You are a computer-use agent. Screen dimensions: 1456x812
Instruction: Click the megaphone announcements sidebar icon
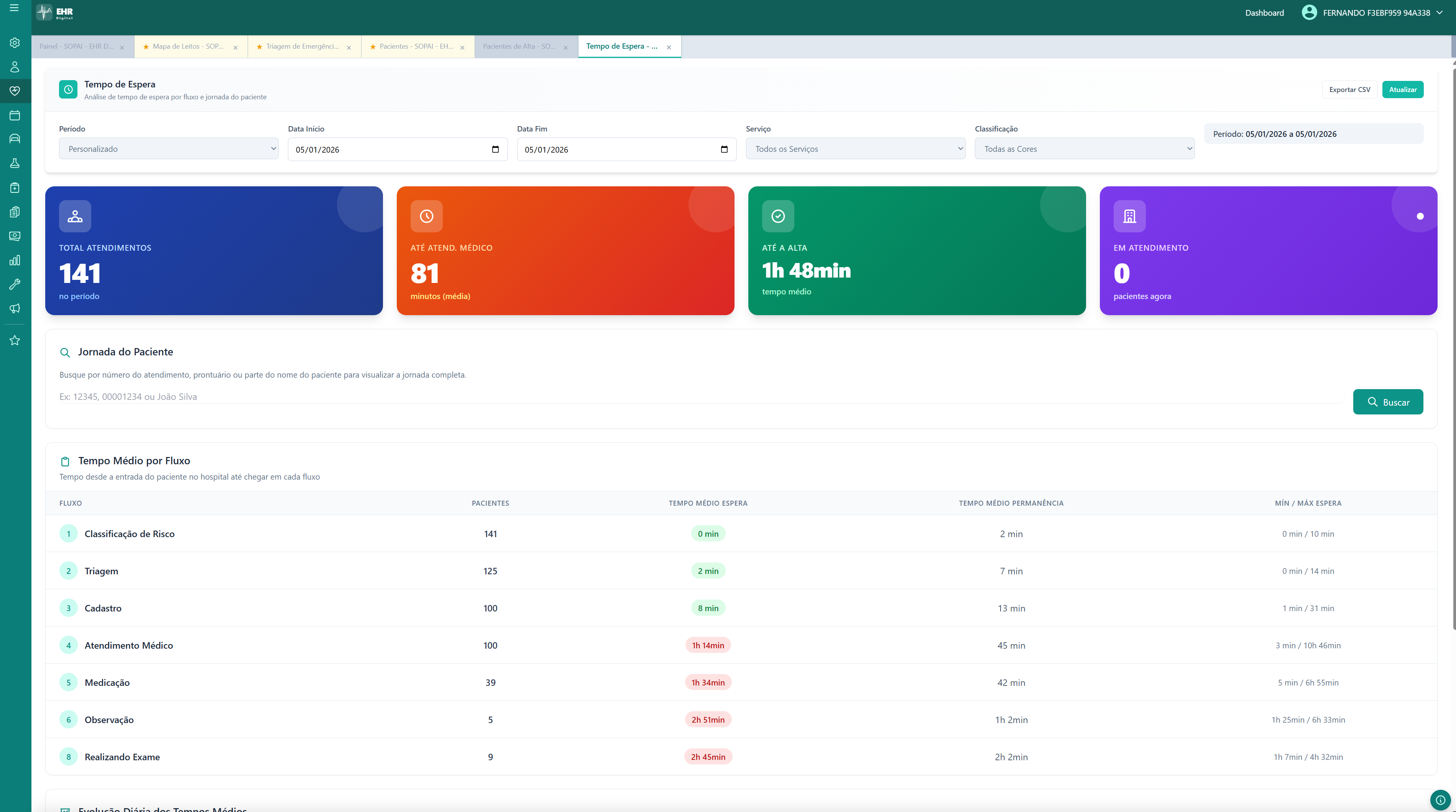click(x=15, y=309)
